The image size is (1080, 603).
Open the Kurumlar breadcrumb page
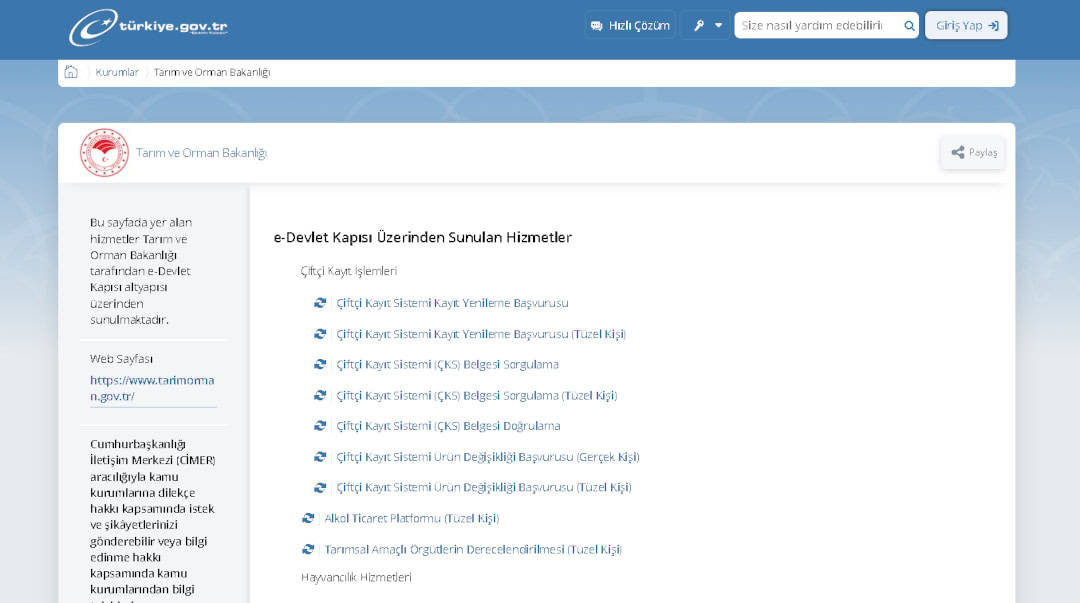coord(117,71)
